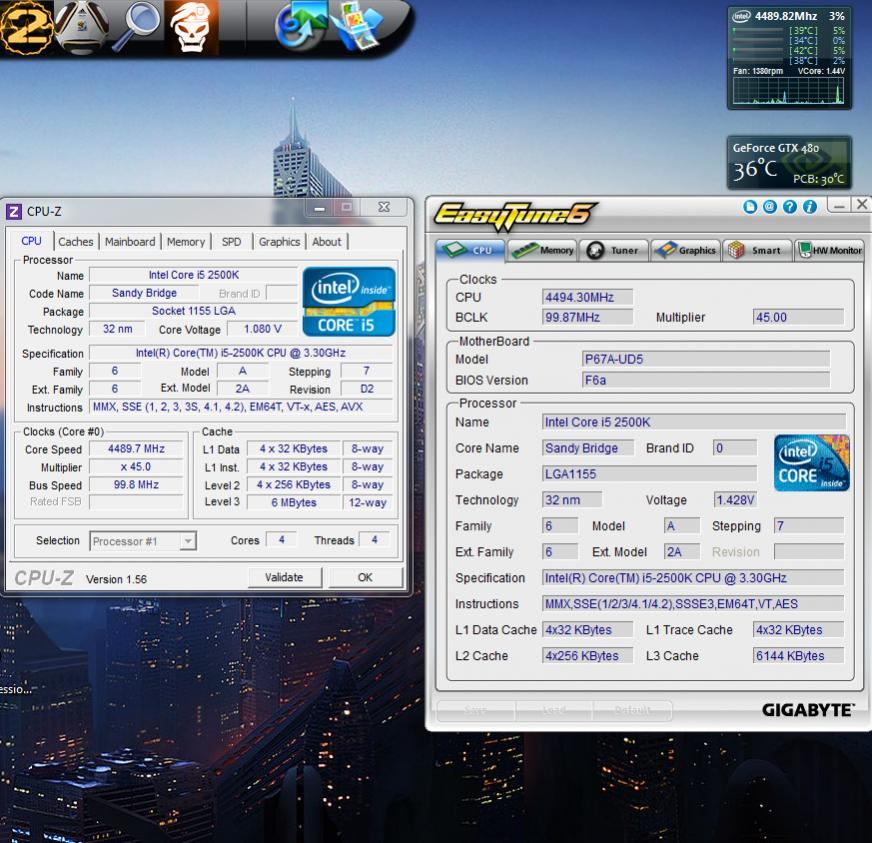Image resolution: width=872 pixels, height=843 pixels.
Task: Click the BIOS Version value 'F6a'
Action: [x=706, y=380]
